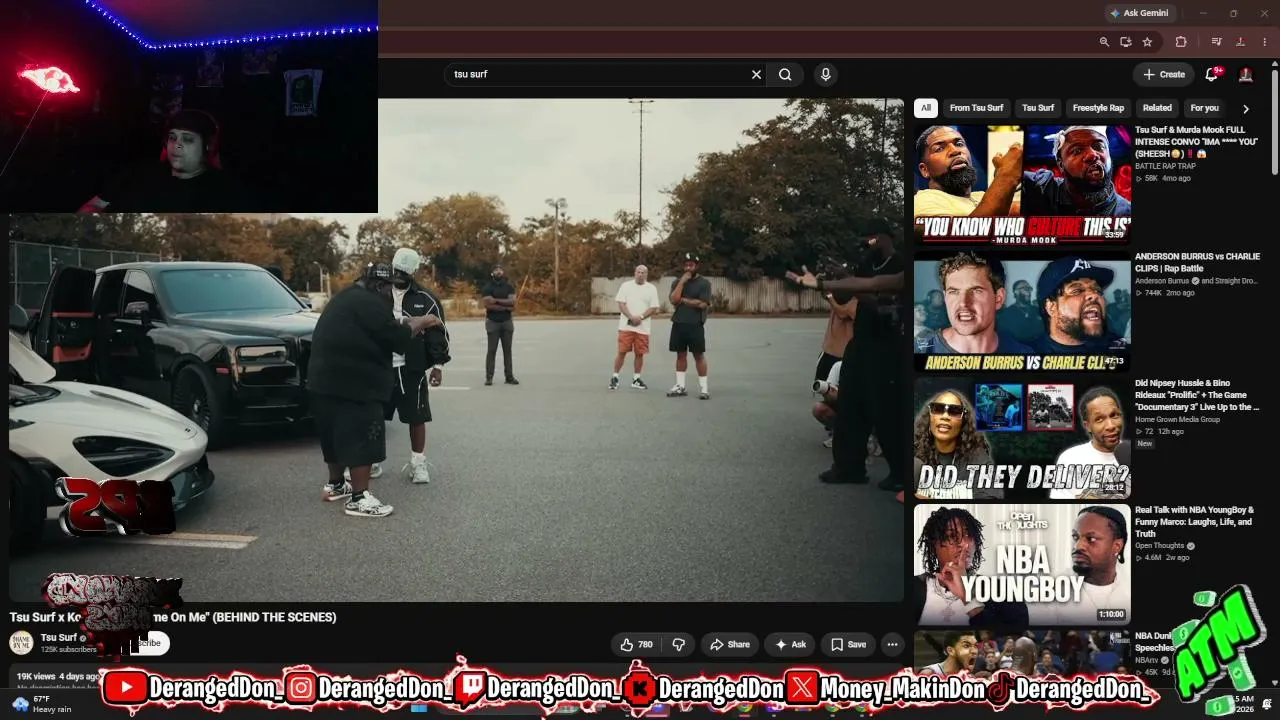Viewport: 1280px width, 720px height.
Task: Like the video with thumbs up
Action: tap(636, 645)
